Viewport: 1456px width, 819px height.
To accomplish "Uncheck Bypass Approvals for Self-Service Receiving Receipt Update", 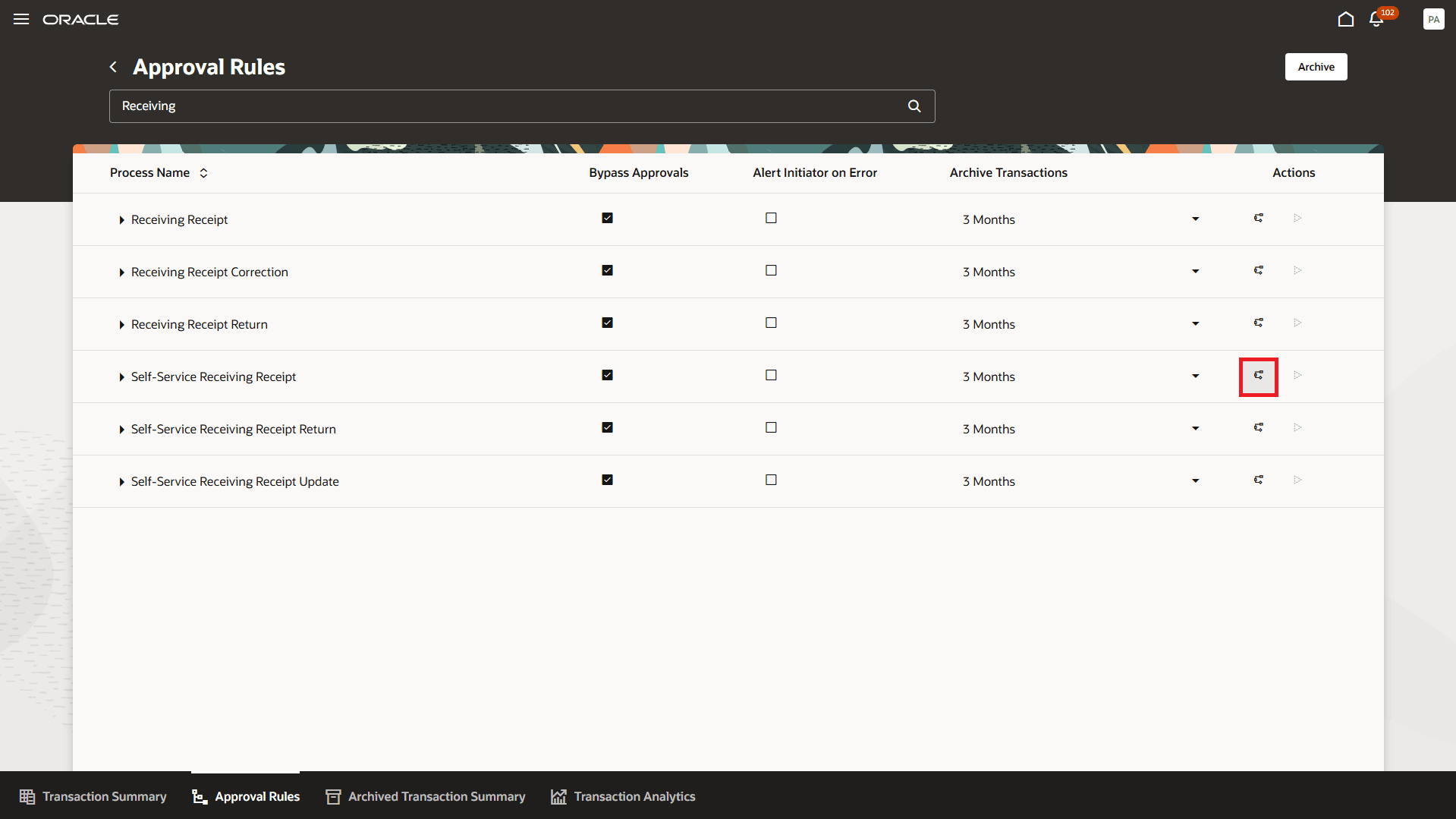I will click(607, 480).
